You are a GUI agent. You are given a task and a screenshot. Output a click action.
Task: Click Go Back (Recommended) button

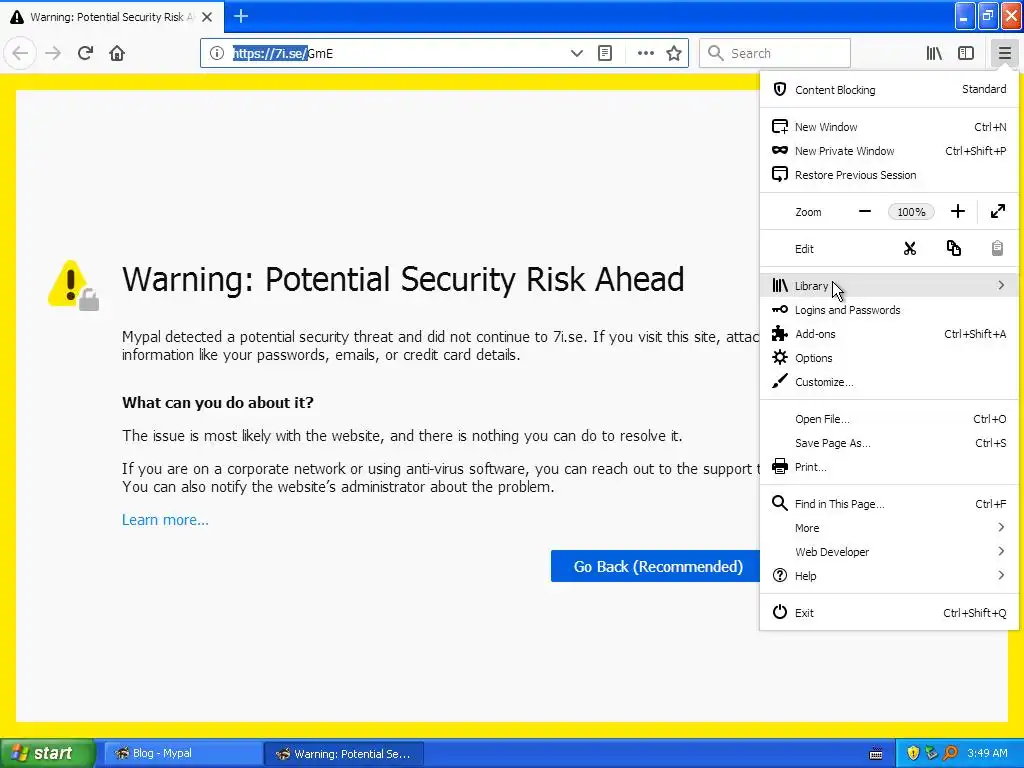tap(655, 566)
